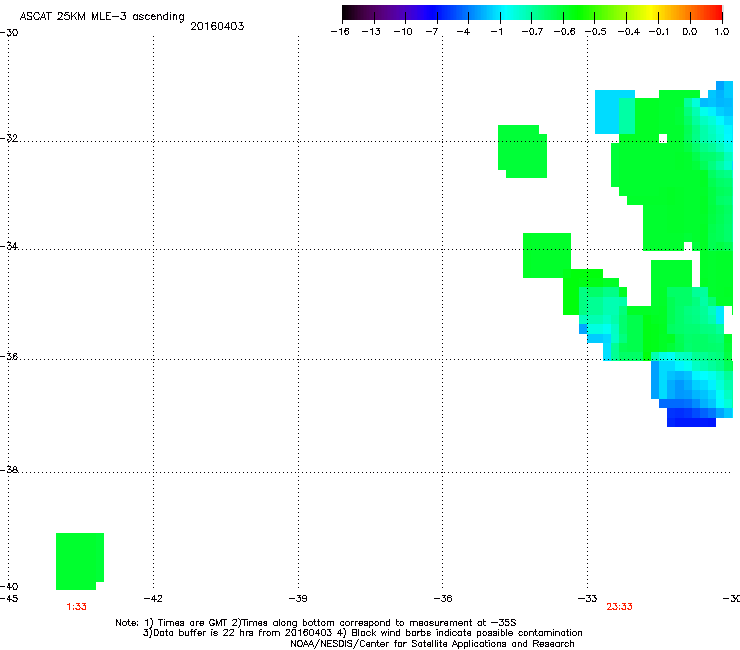Click the colorbar label 1.0

pos(722,32)
